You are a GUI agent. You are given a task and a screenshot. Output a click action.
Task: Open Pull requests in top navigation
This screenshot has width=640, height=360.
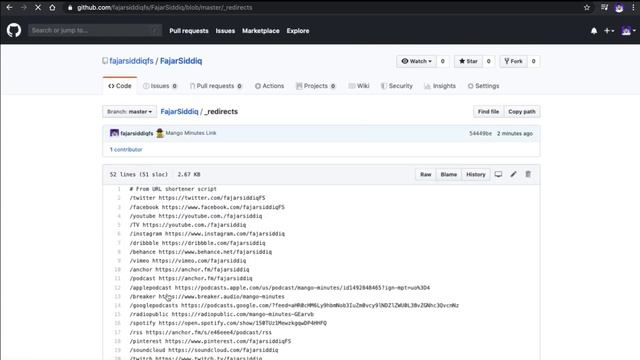pos(189,31)
